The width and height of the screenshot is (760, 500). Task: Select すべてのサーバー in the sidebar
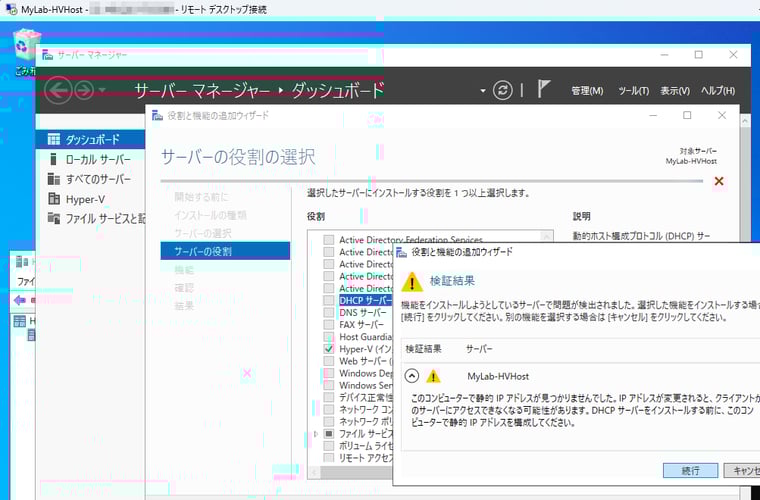[90, 179]
